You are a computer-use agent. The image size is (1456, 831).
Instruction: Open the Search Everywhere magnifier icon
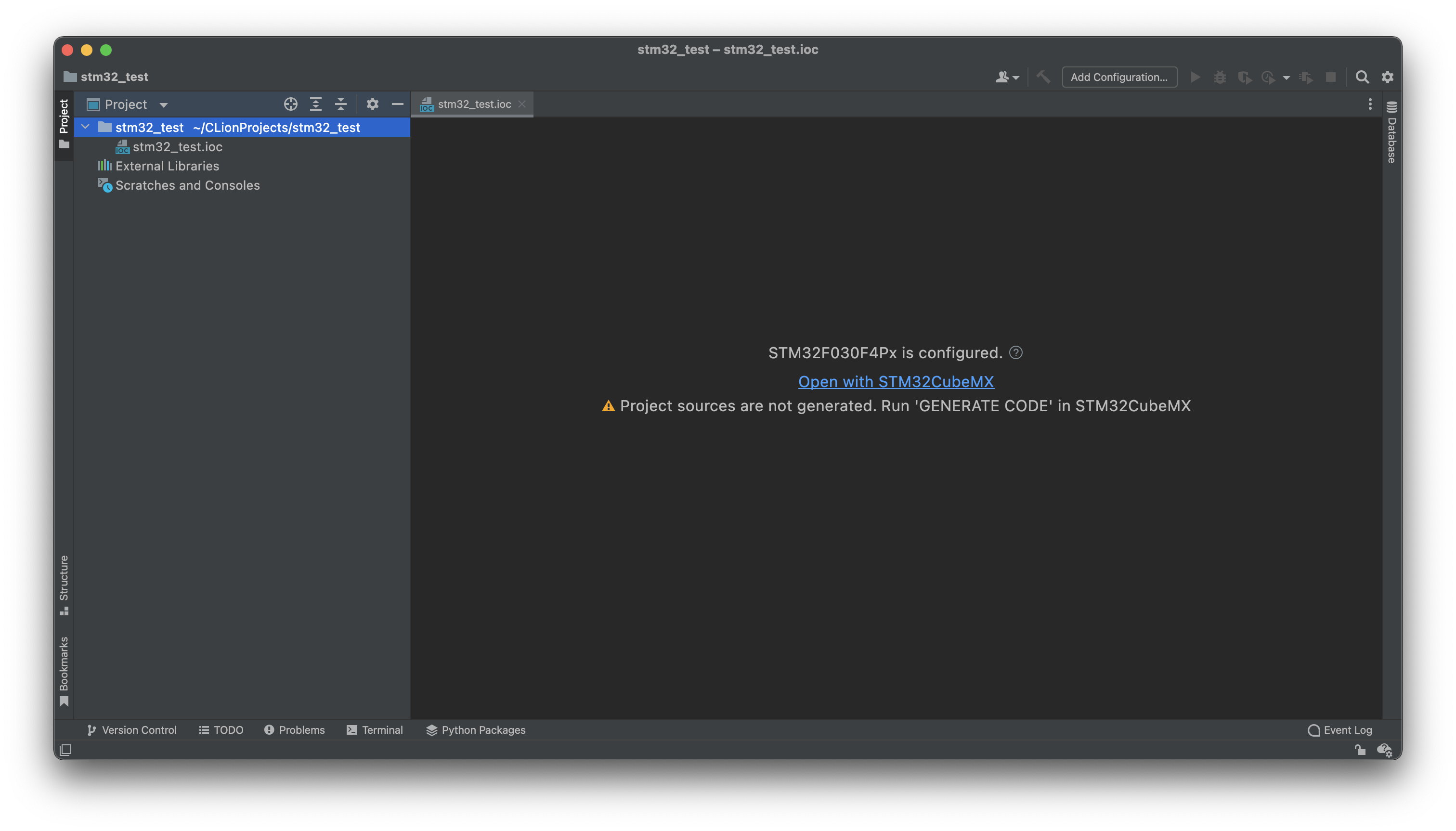1362,77
